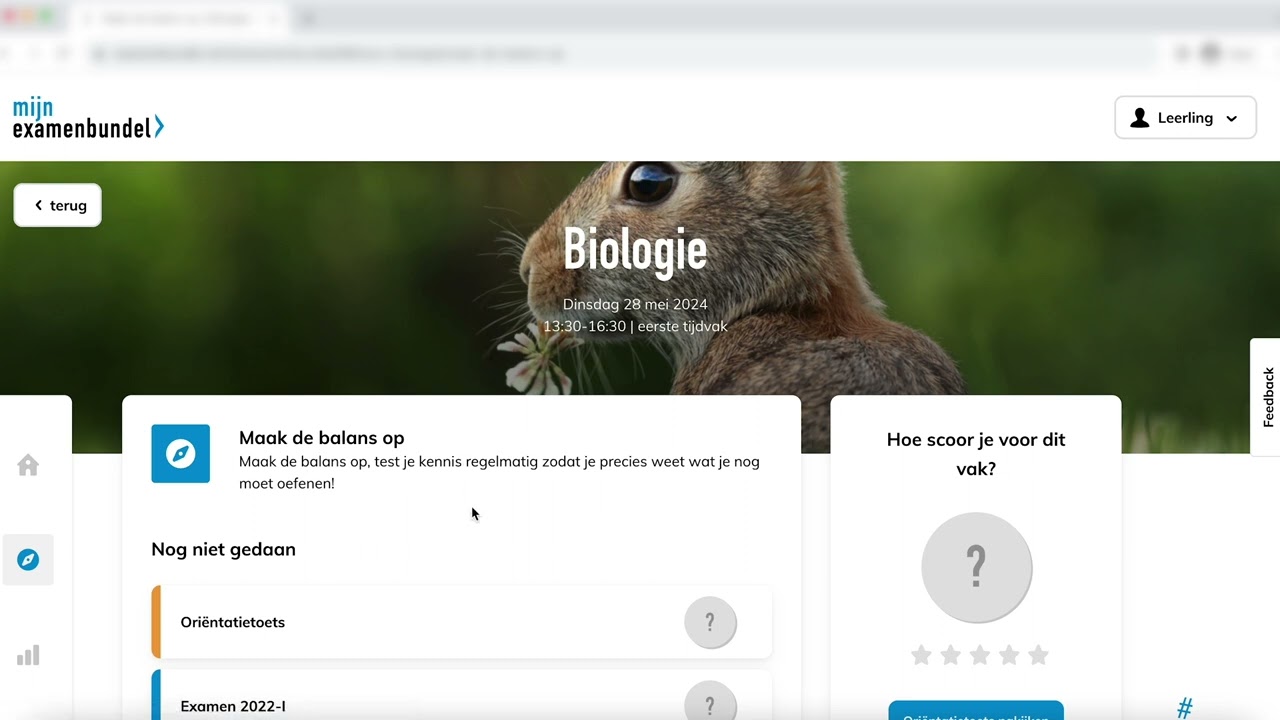
Task: Click the third rating star
Action: click(x=980, y=655)
